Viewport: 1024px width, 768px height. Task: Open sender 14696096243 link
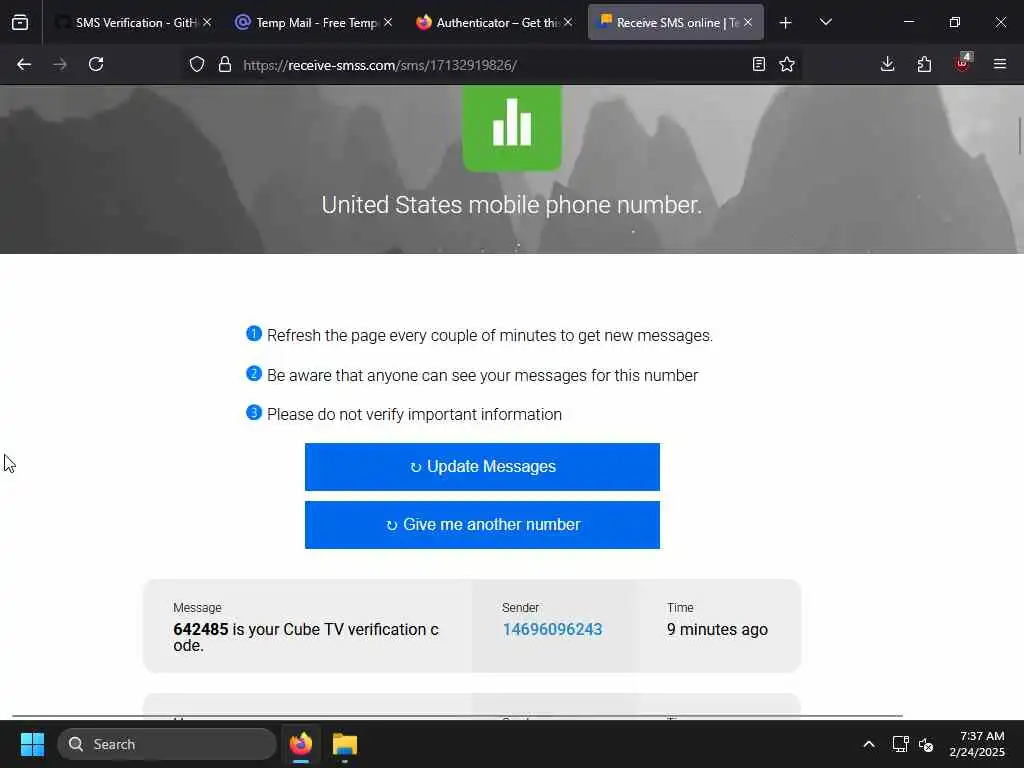click(x=552, y=630)
